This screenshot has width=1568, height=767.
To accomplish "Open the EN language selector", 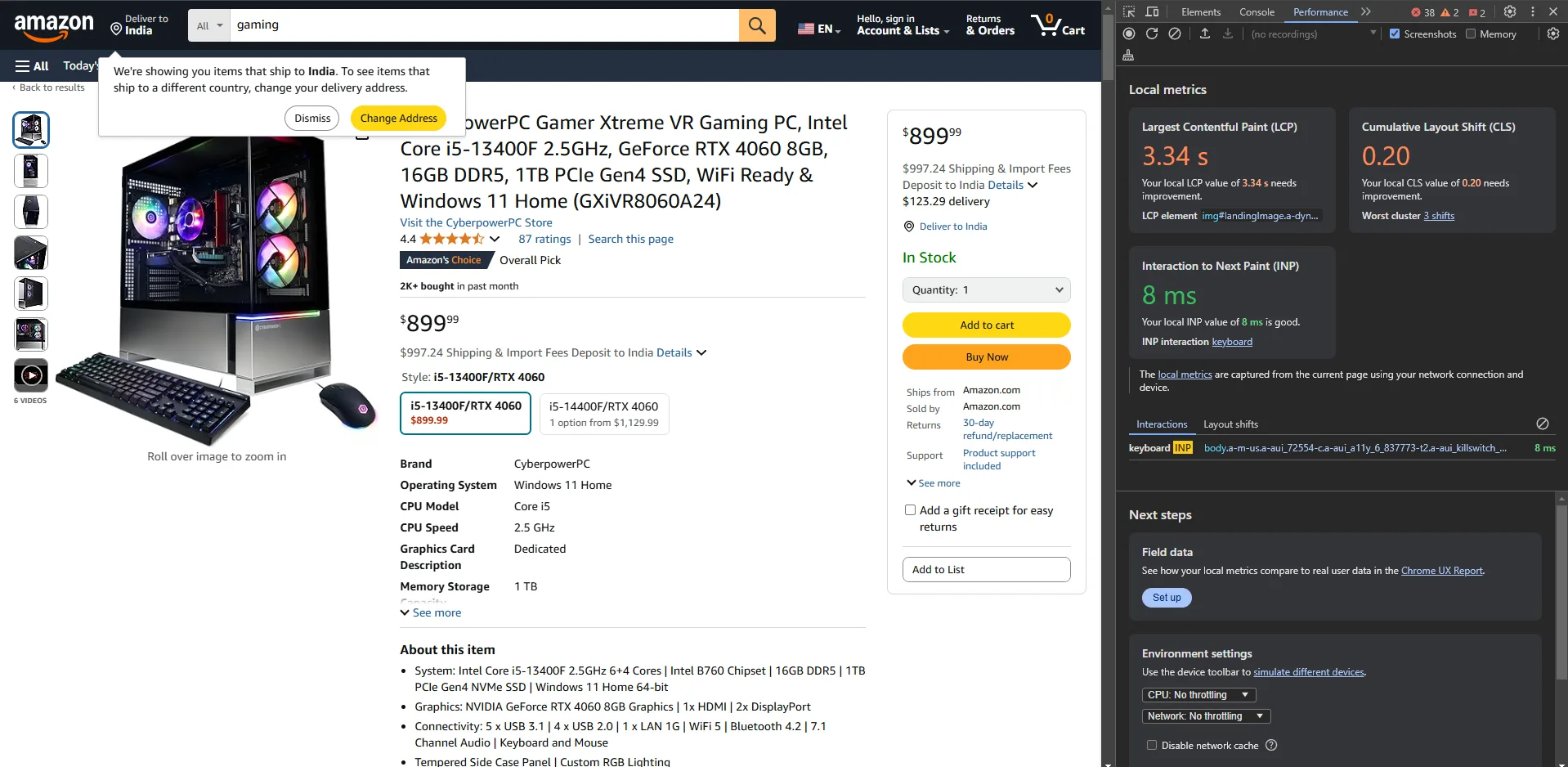I will (818, 29).
